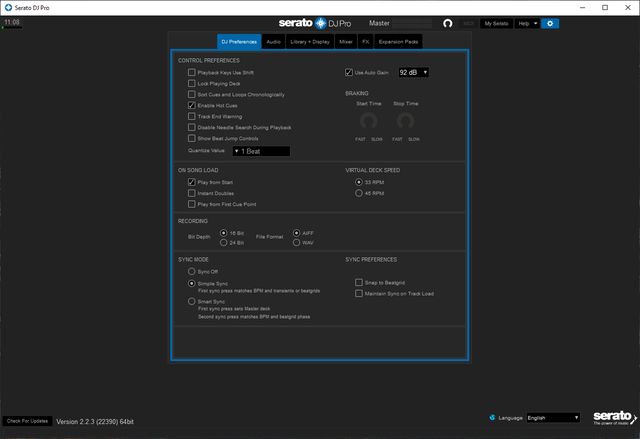The width and height of the screenshot is (640, 439).
Task: Open the Language selection dropdown
Action: pos(552,417)
